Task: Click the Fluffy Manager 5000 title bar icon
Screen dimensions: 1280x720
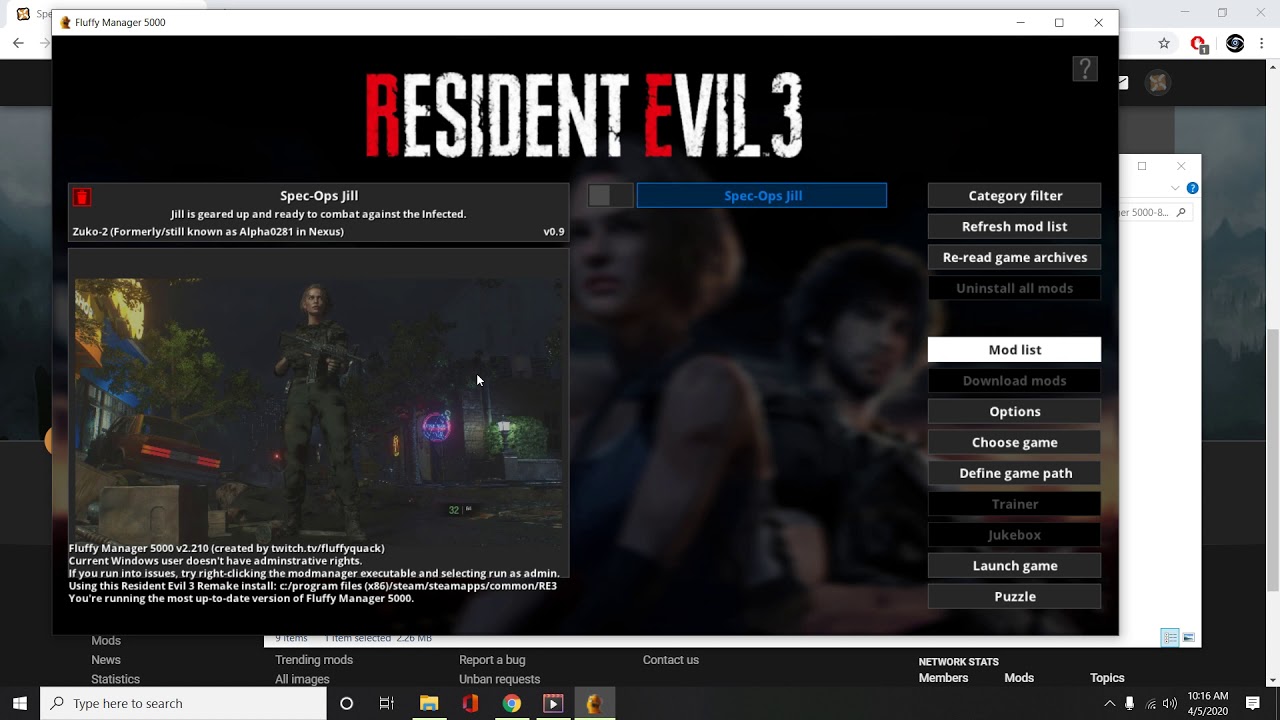Action: pyautogui.click(x=66, y=22)
